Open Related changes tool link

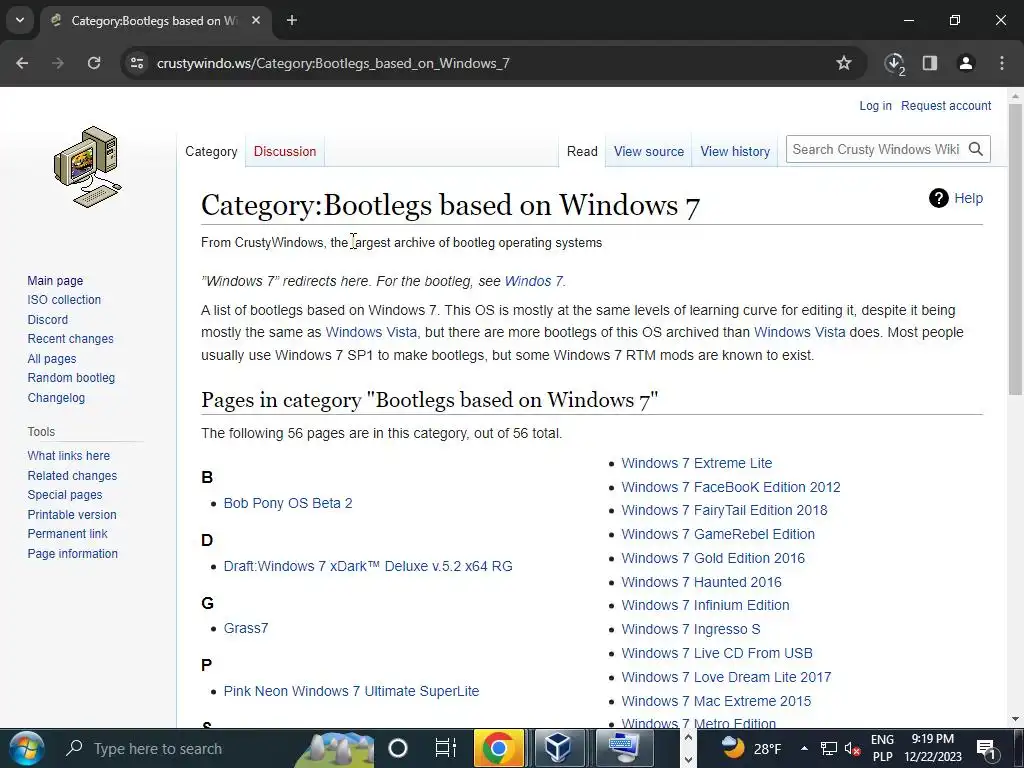coord(72,475)
